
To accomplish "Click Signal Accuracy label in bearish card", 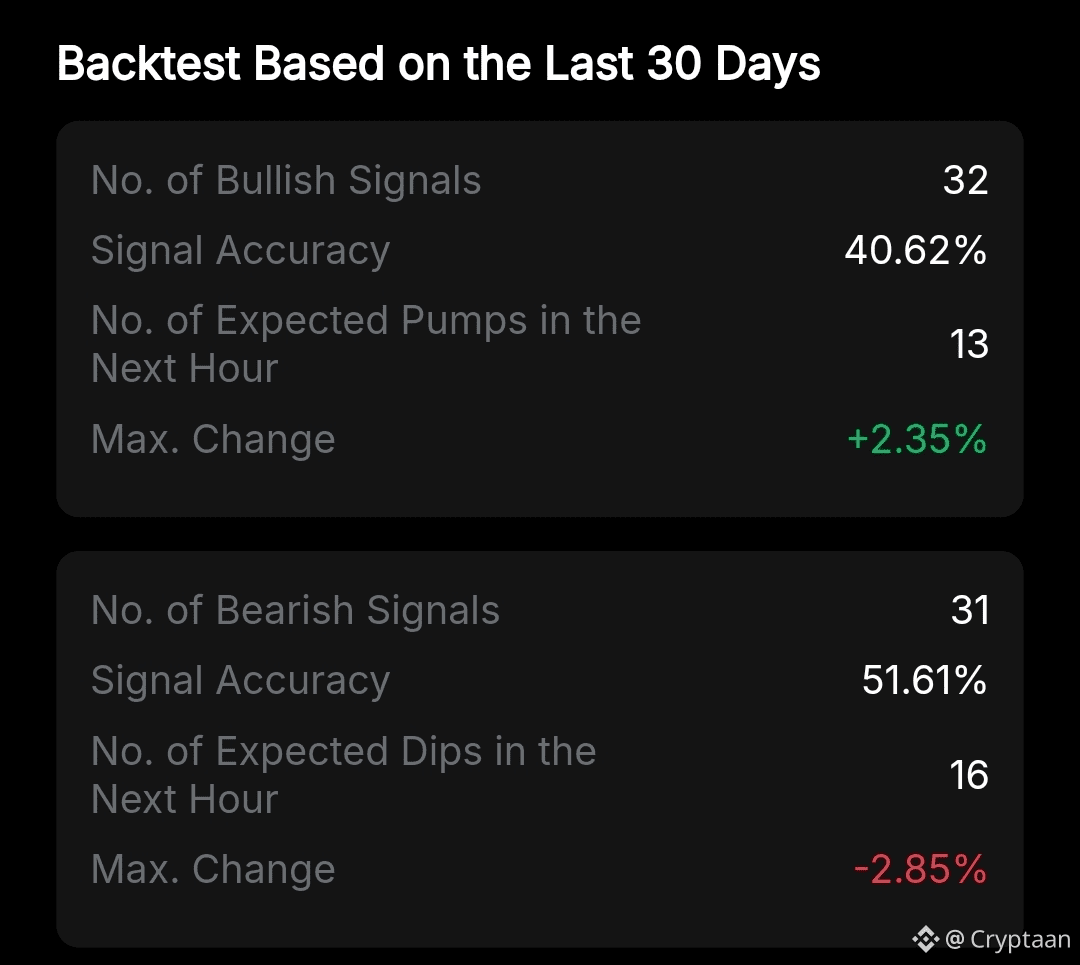I will pyautogui.click(x=240, y=681).
